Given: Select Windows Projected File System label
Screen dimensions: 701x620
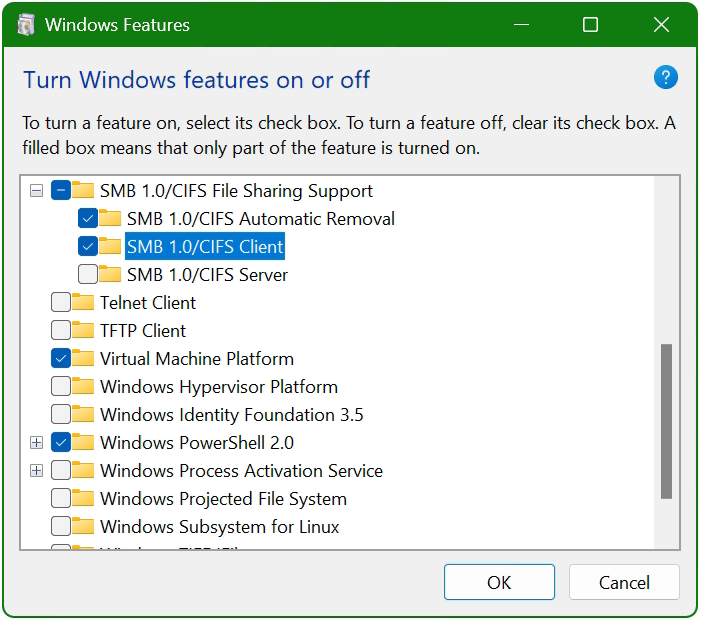Looking at the screenshot, I should point(224,499).
